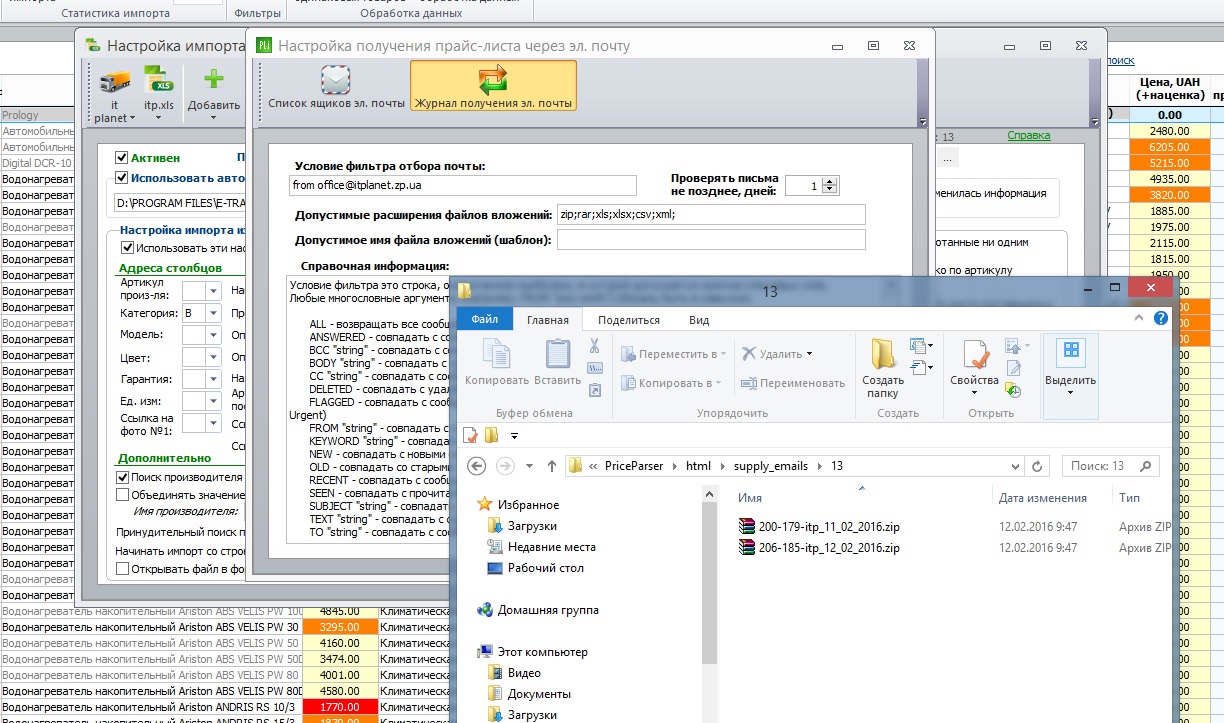Screen dimensions: 1224x723
Task: Toggle Открывать файл в фоне checkbox
Action: [123, 569]
